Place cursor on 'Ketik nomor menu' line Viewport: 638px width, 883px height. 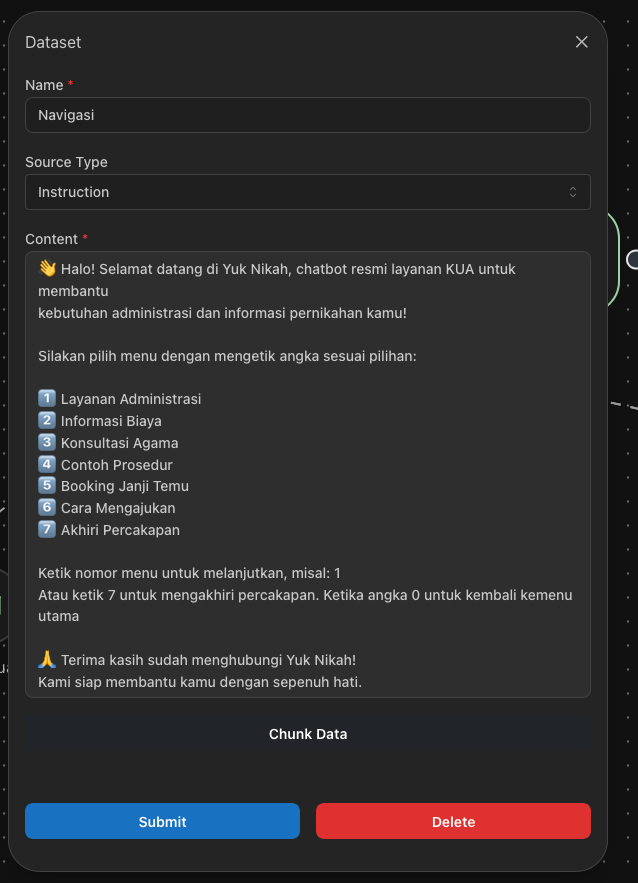[189, 573]
